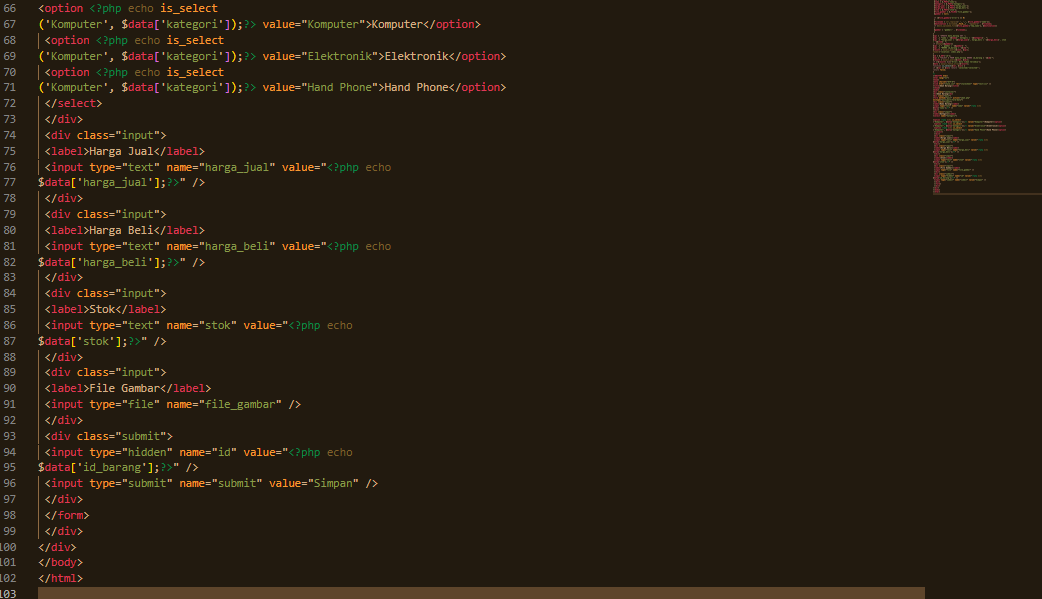Click is_select on line 66

(189, 9)
